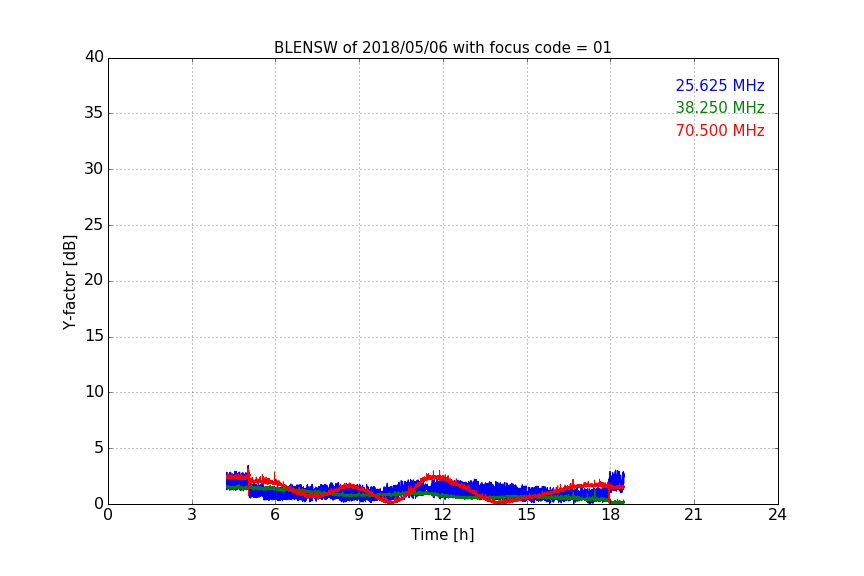Click the 'Time [h]' axis label
864x576 pixels.
point(442,534)
